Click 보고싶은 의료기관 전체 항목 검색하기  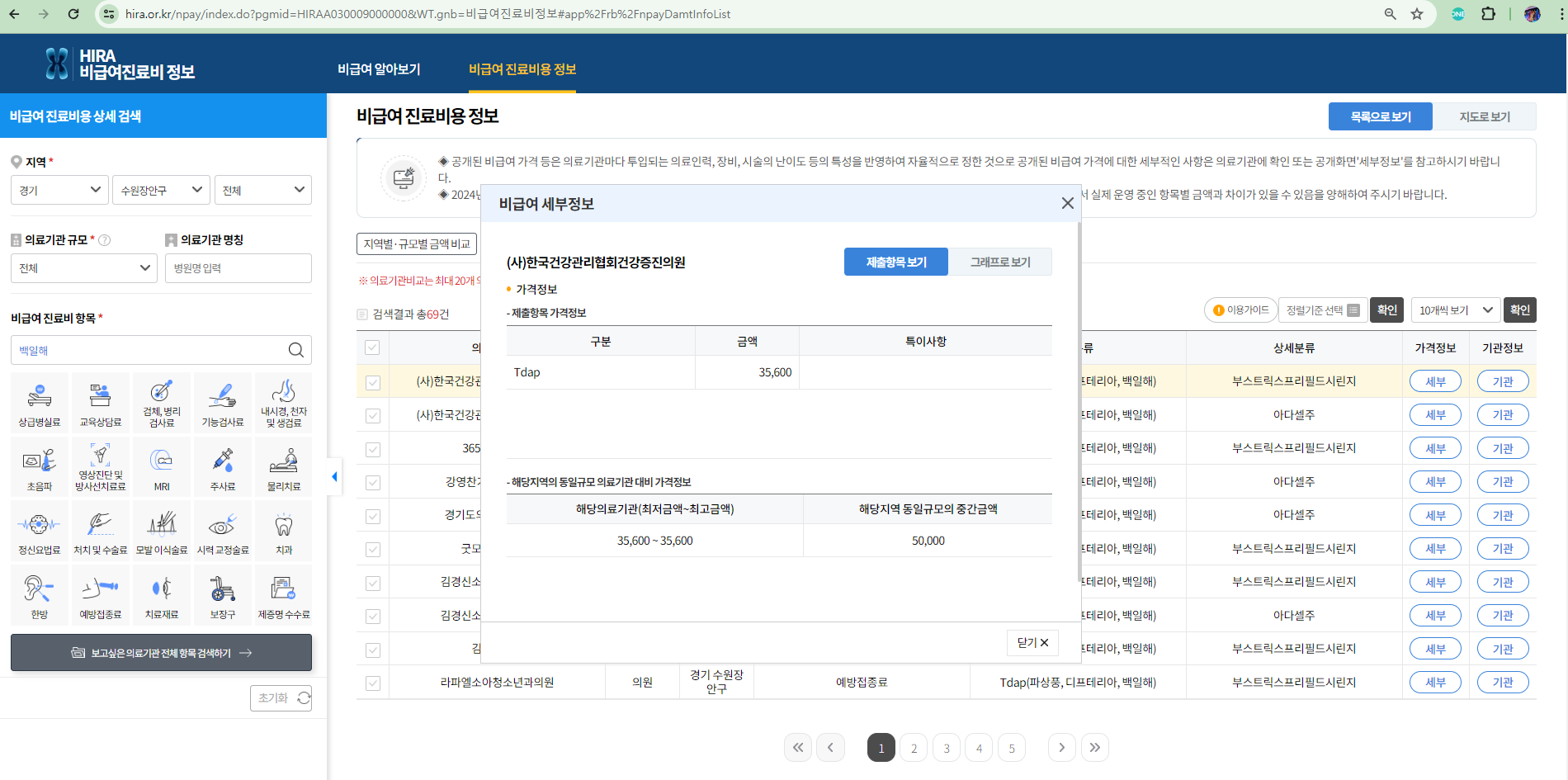point(161,652)
